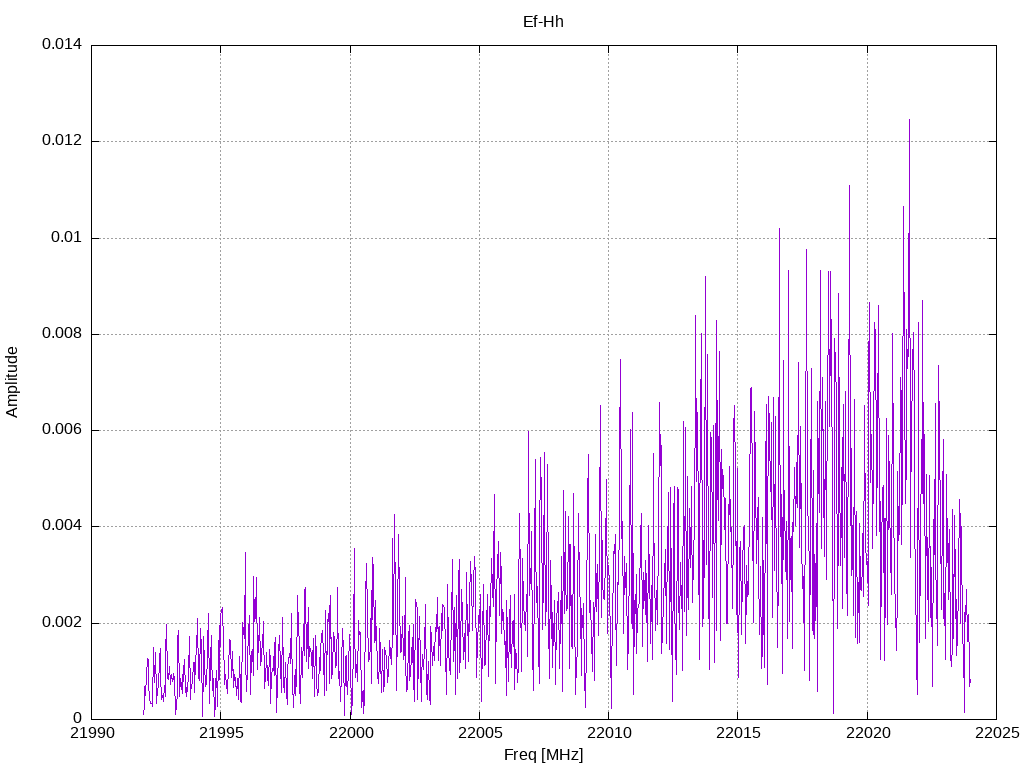Screen dimensions: 1024x768
Task: Click the tallest peak tip above 0.012
Action: coord(909,120)
